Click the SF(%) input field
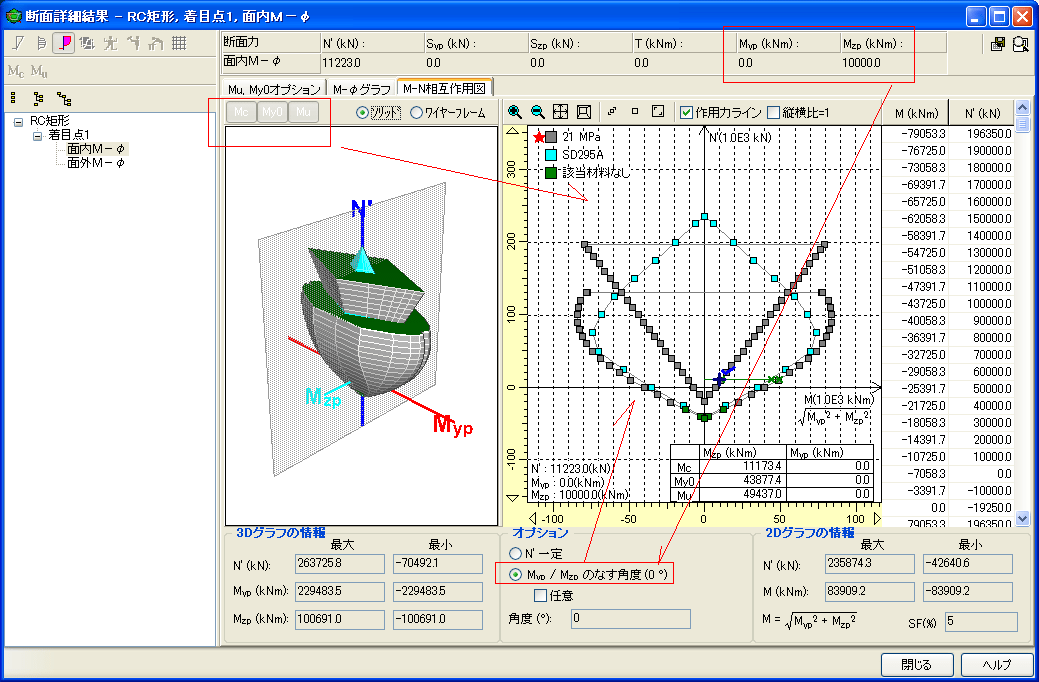 (x=981, y=622)
